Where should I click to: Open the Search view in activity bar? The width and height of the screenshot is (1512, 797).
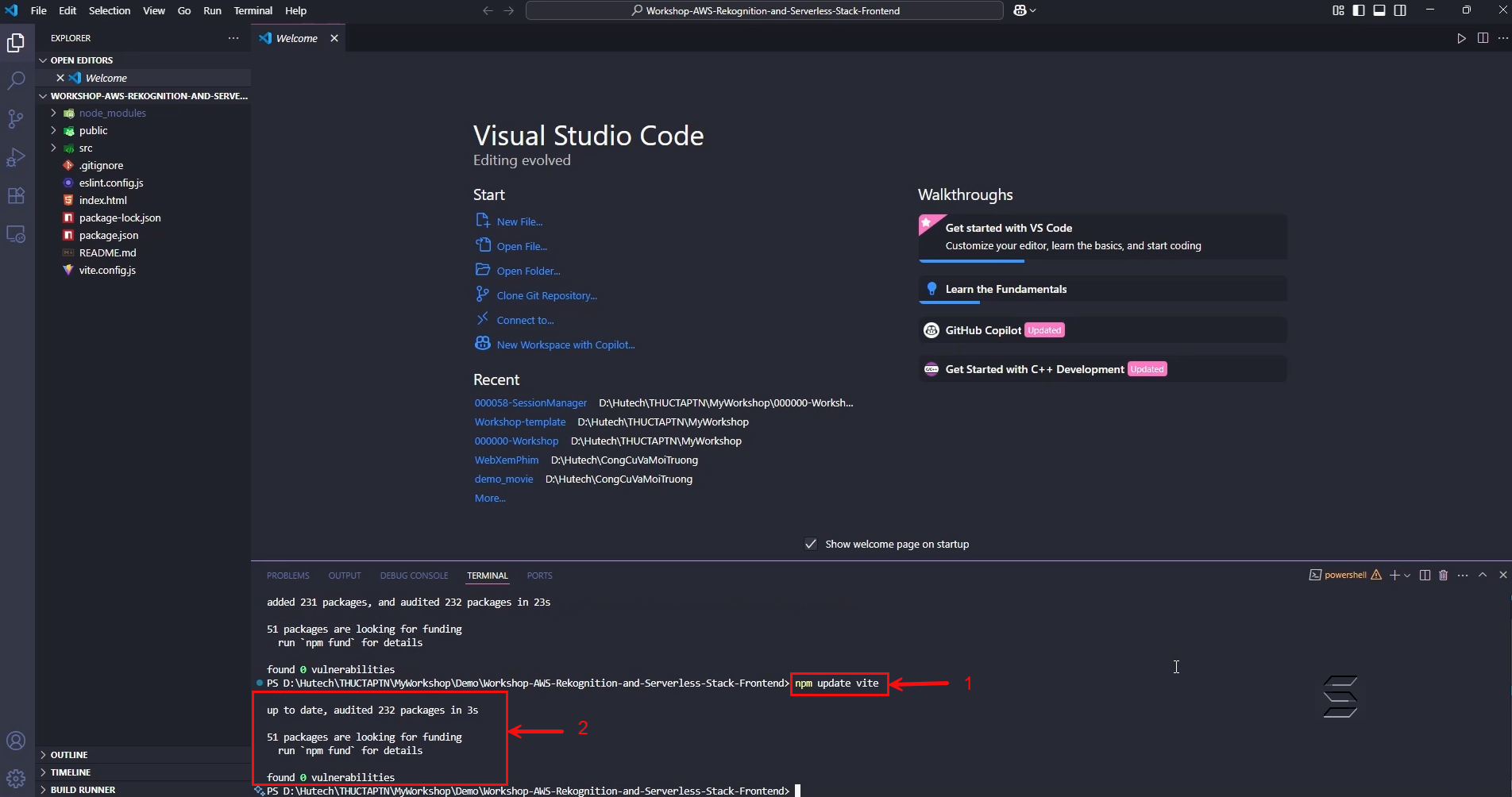click(16, 80)
